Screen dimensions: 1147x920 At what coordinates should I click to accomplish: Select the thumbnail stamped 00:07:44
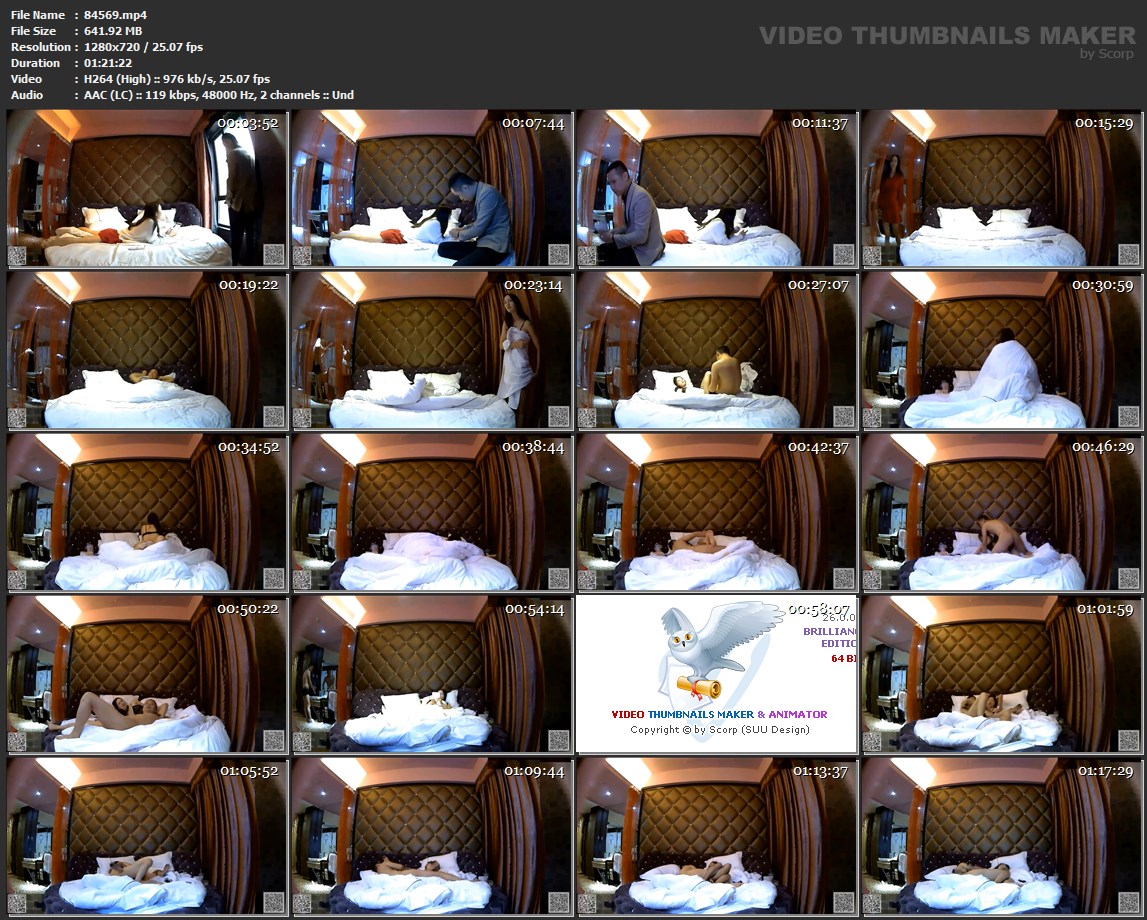[x=432, y=188]
